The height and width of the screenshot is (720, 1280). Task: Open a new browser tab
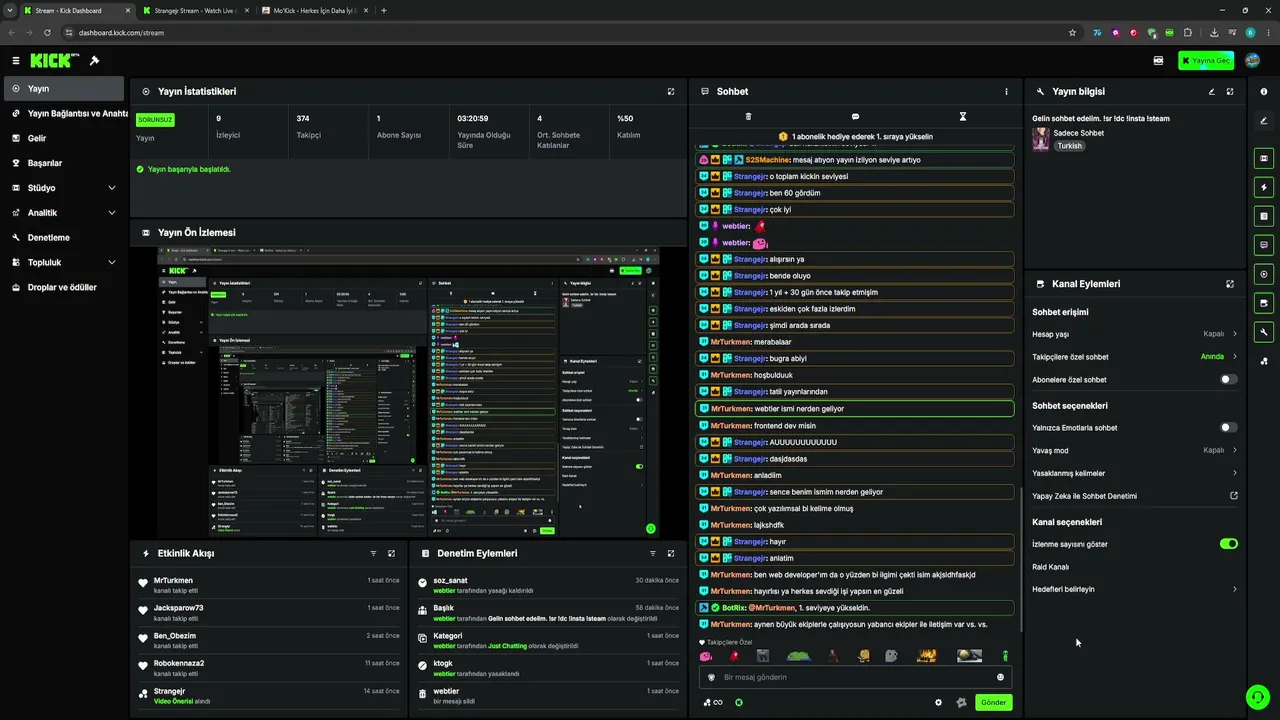(x=384, y=11)
